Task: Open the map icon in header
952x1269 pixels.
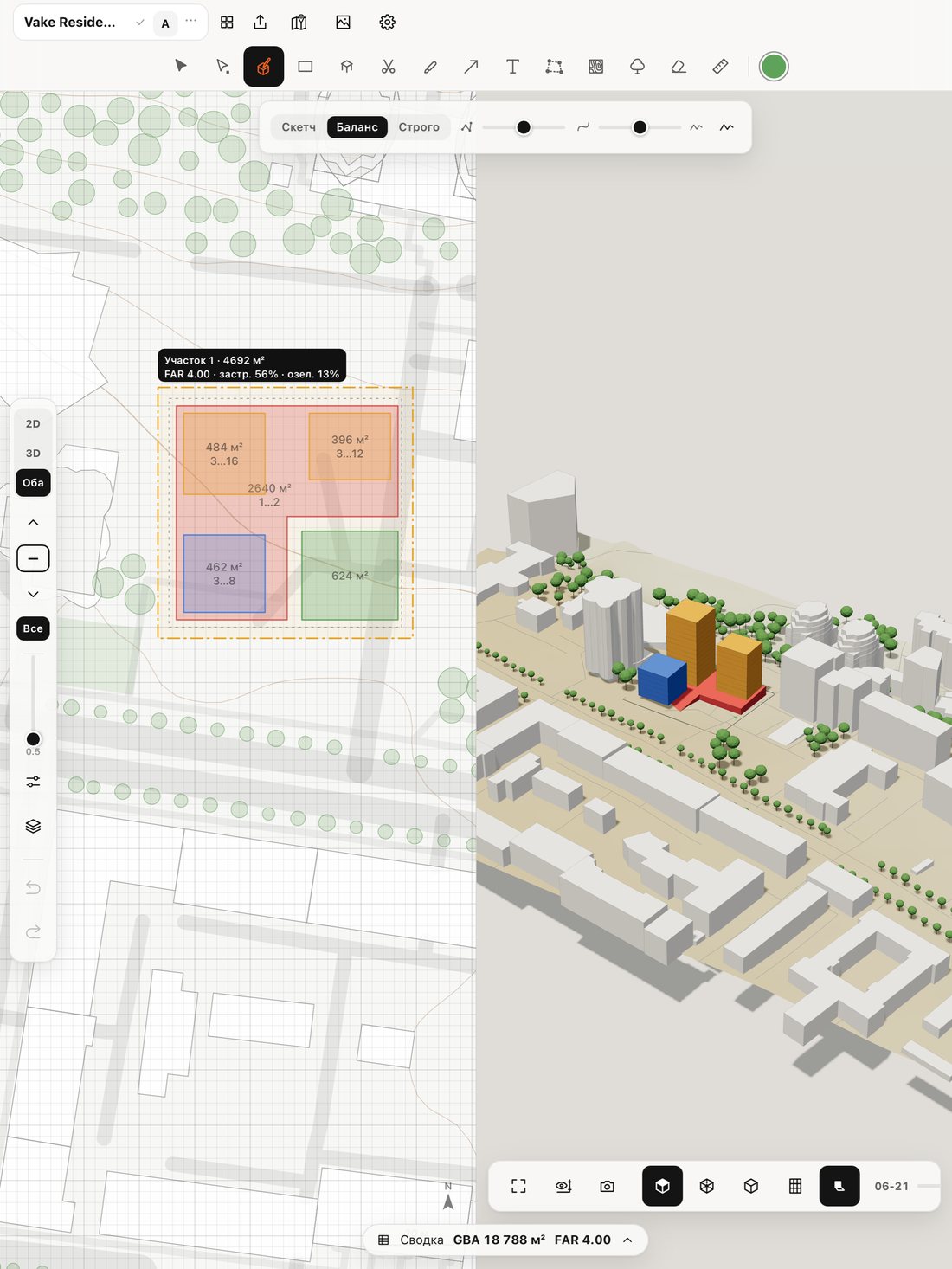Action: pos(299,23)
